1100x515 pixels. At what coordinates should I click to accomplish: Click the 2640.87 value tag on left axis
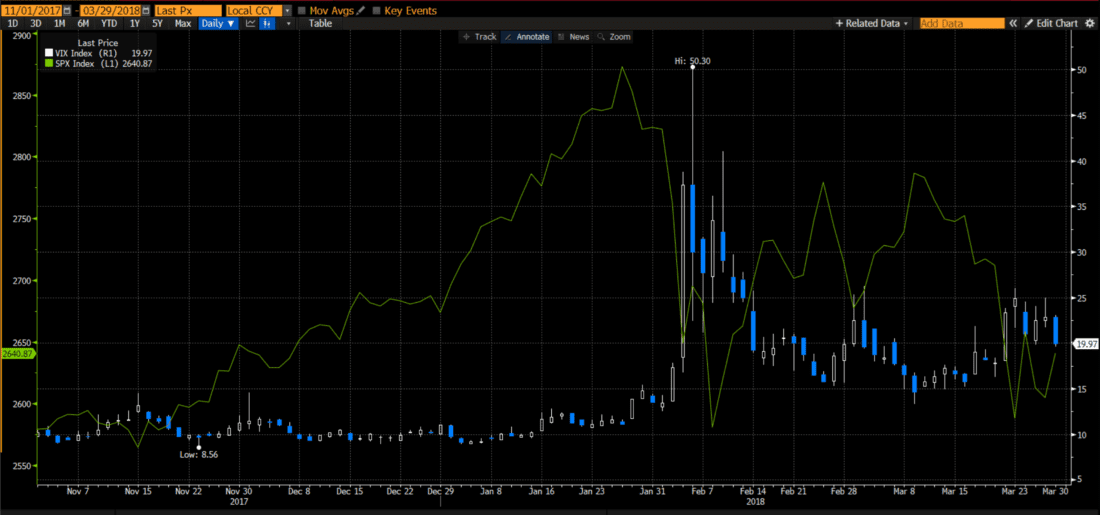pyautogui.click(x=17, y=354)
